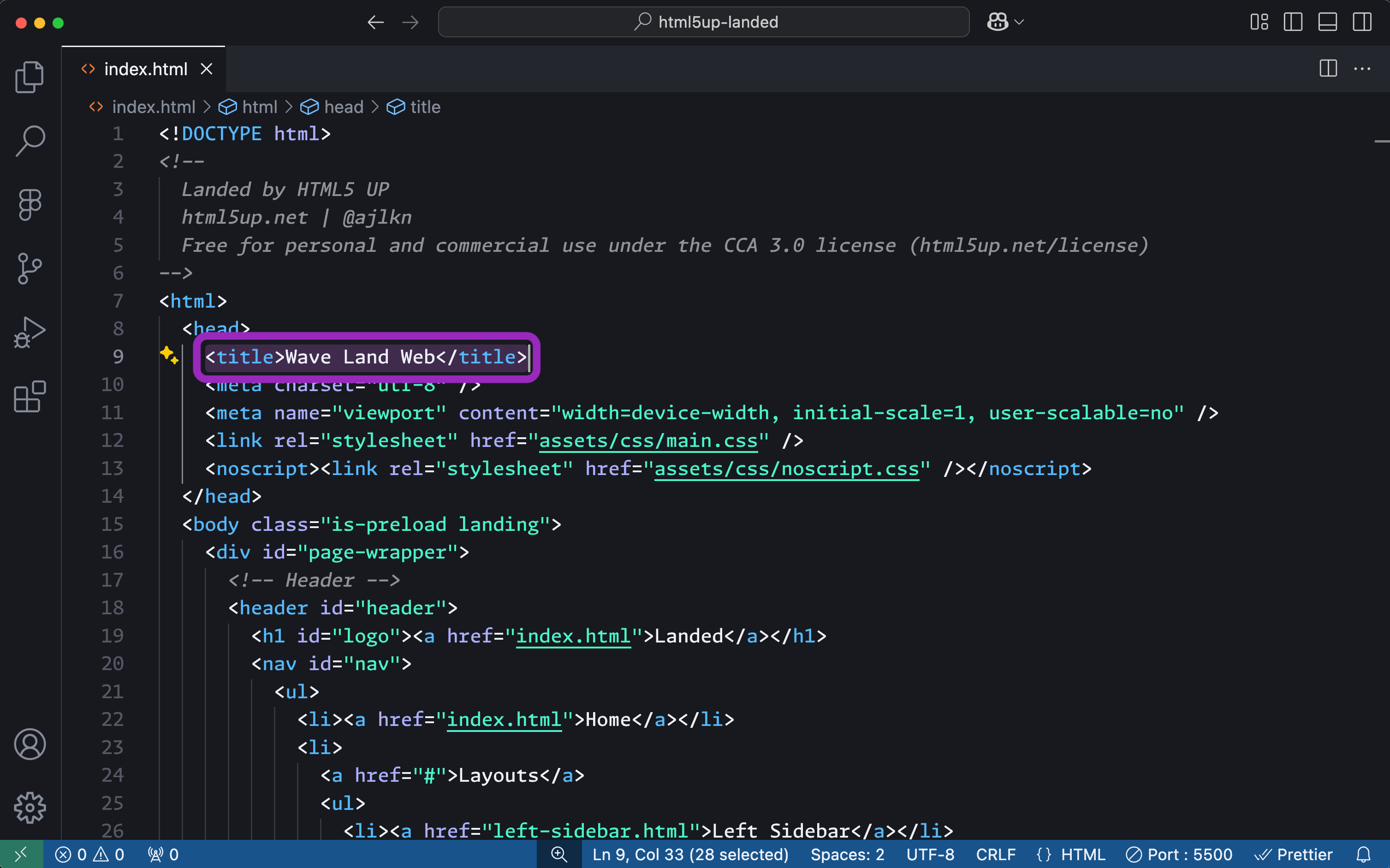Image resolution: width=1390 pixels, height=868 pixels.
Task: Open the Extensions view
Action: pyautogui.click(x=30, y=396)
